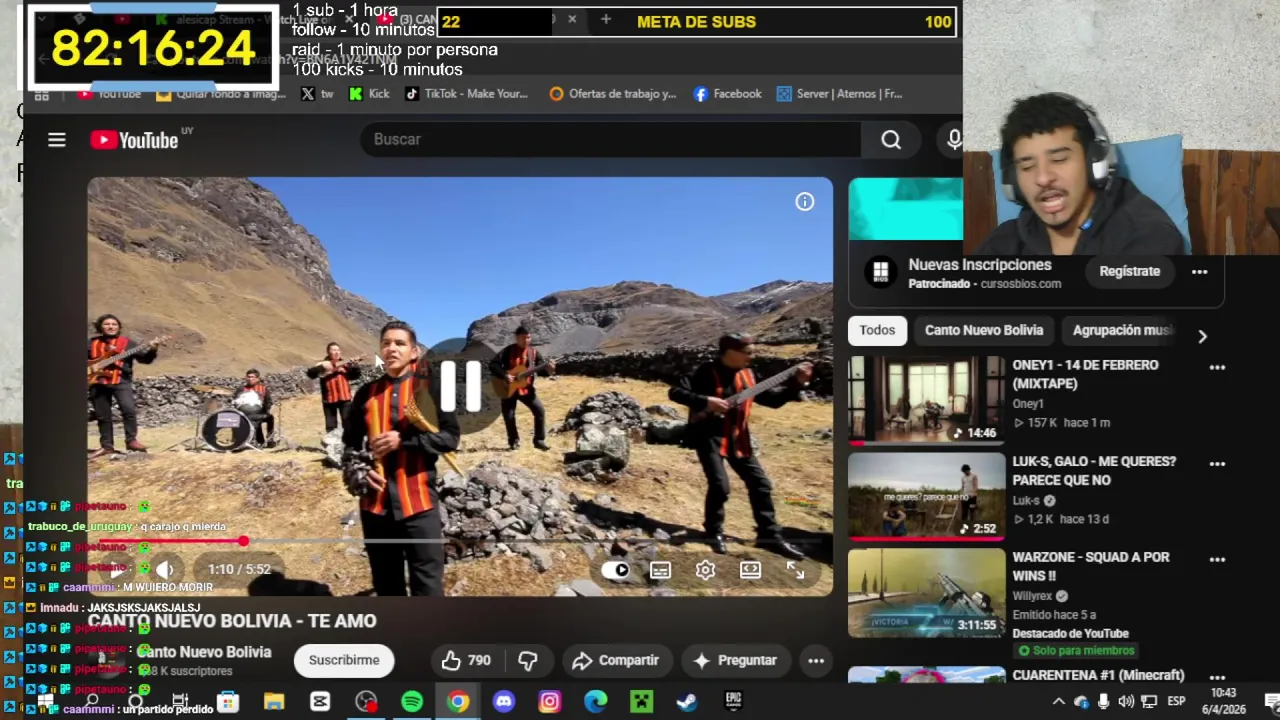Like the video with 790 likes

466,660
